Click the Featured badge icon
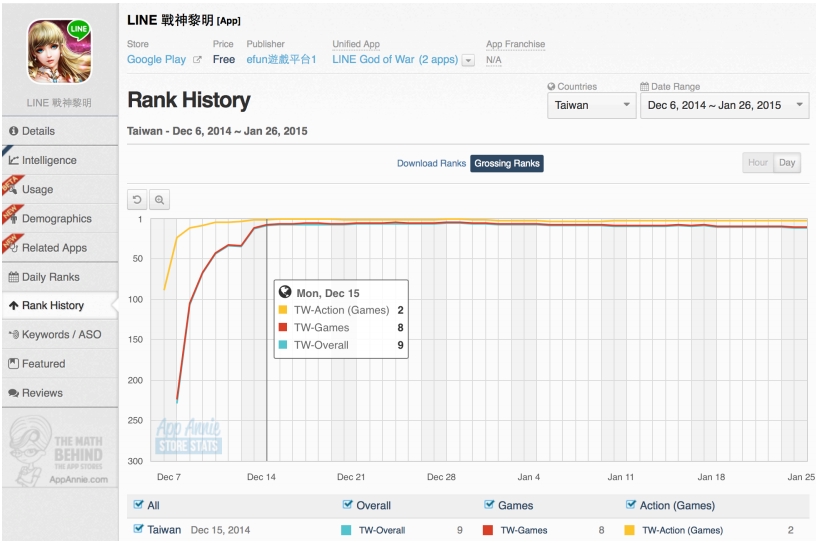Viewport: 816px width, 543px height. coord(14,363)
